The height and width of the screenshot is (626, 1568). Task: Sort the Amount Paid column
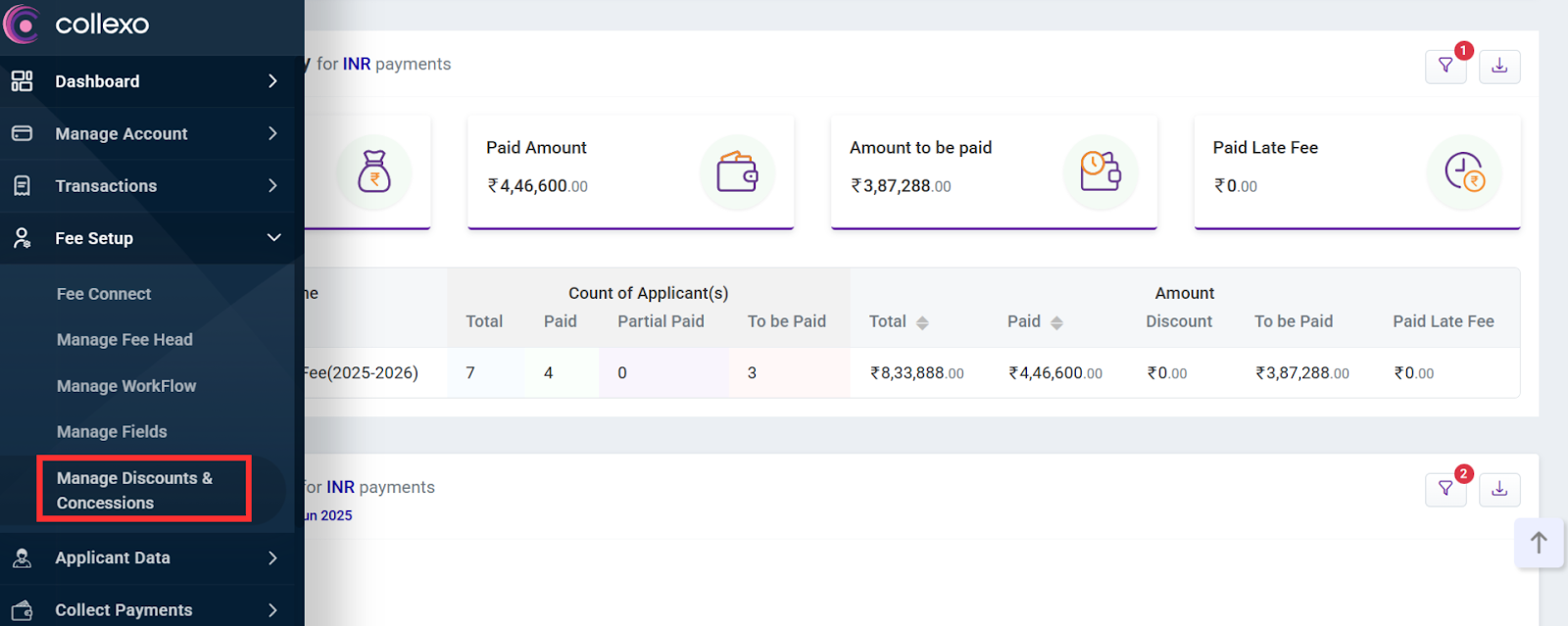tap(1056, 322)
